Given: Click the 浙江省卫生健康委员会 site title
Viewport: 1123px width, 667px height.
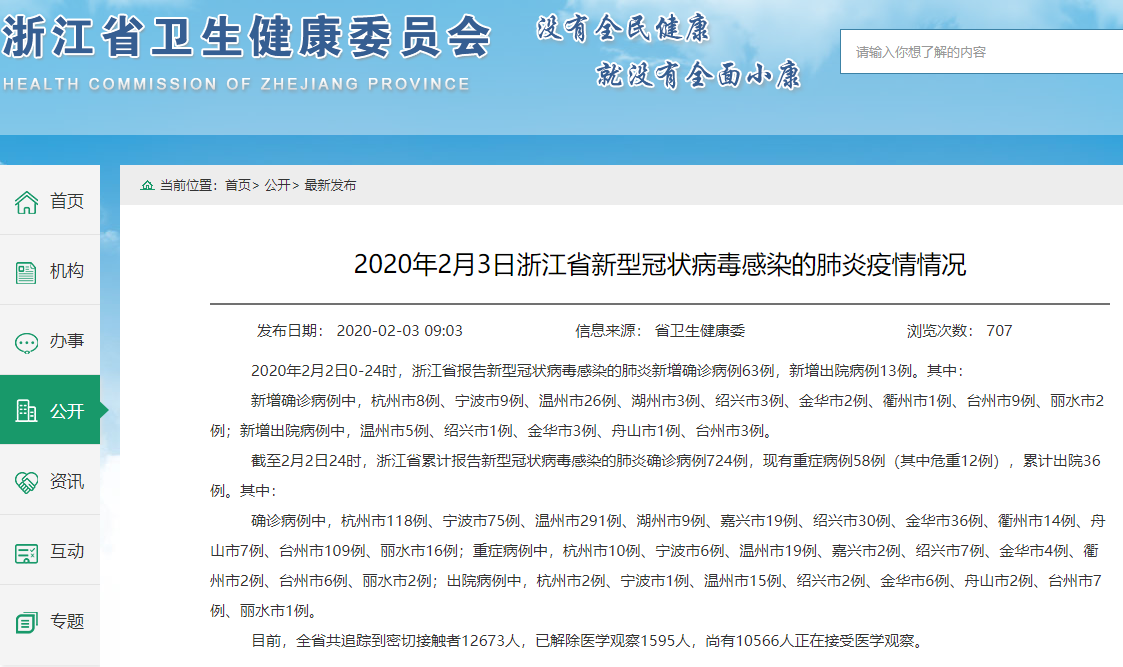Looking at the screenshot, I should pyautogui.click(x=246, y=38).
